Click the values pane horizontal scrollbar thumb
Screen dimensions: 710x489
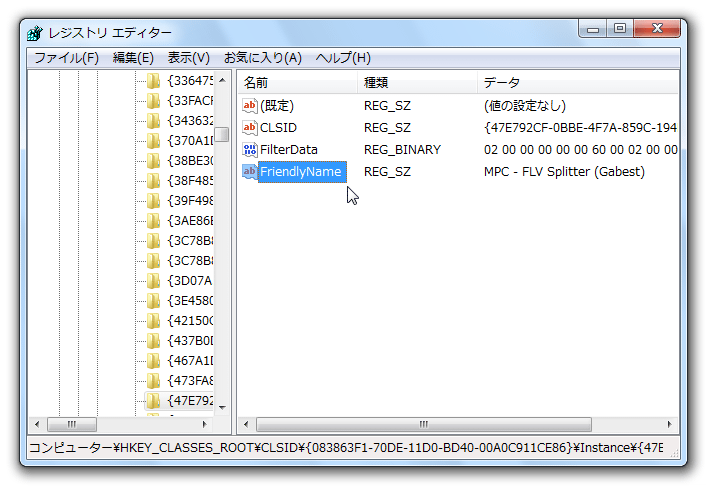pyautogui.click(x=423, y=424)
